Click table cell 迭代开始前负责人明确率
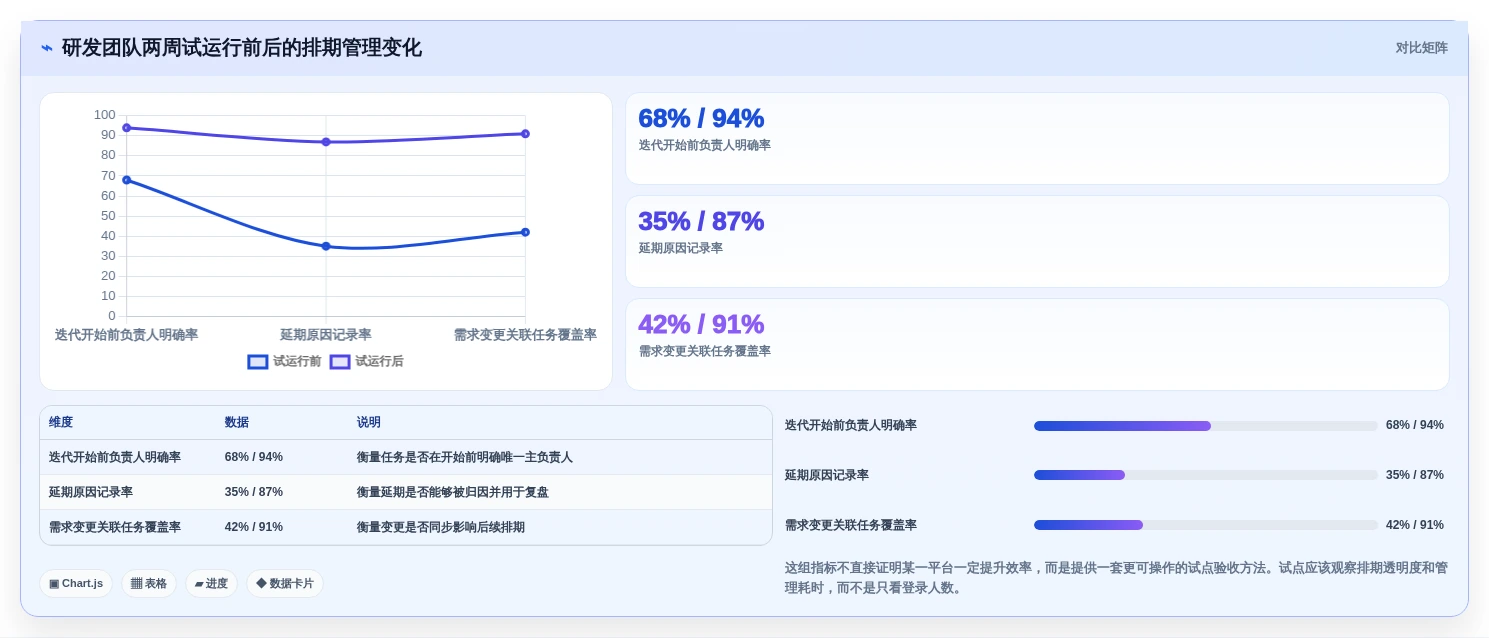The image size is (1489, 638). 115,457
